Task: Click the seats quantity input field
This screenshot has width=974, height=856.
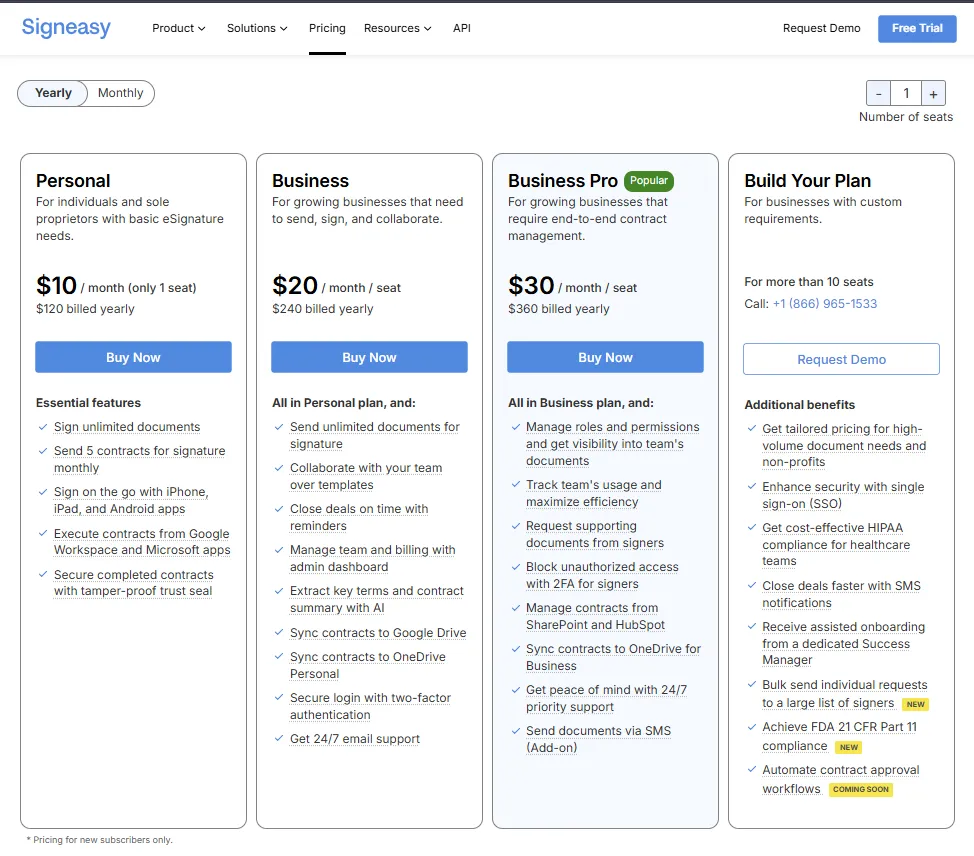Action: (906, 92)
